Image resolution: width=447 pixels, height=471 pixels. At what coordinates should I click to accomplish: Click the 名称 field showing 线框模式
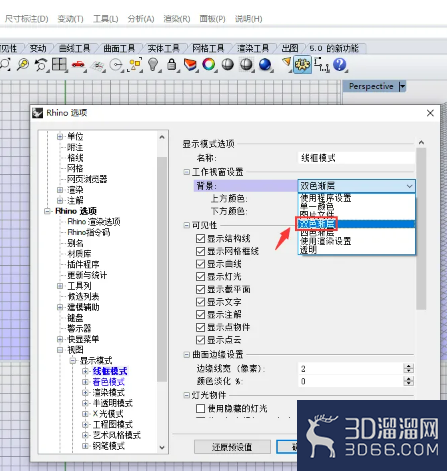click(356, 158)
